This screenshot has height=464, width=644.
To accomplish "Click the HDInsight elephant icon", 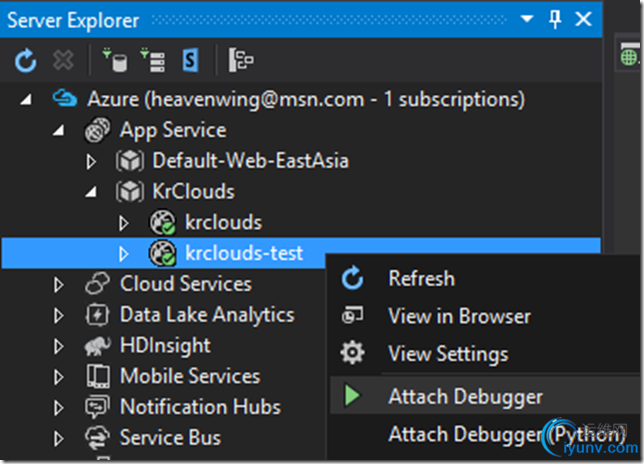I will pyautogui.click(x=97, y=345).
